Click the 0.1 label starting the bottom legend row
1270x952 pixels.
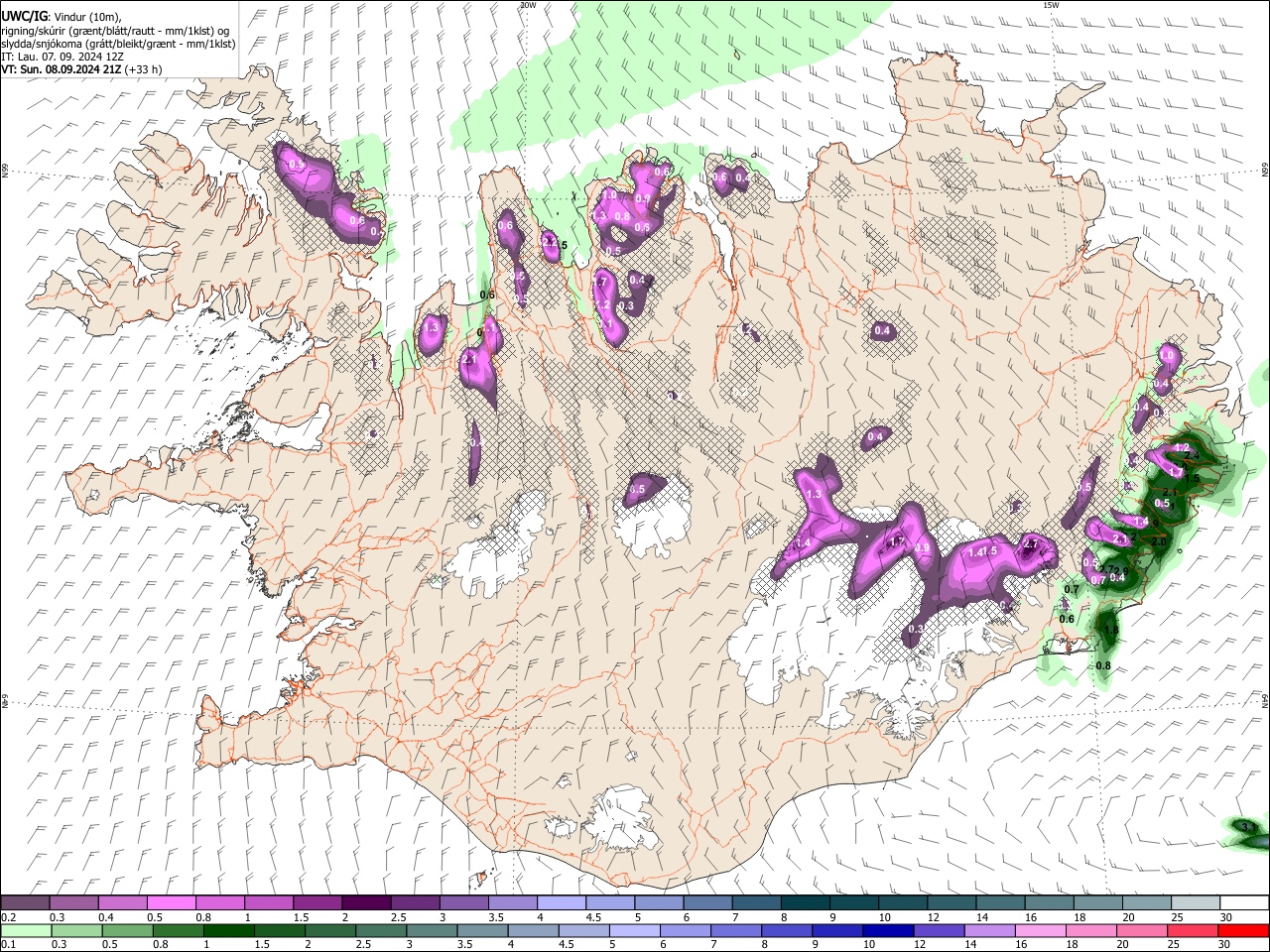(x=9, y=945)
